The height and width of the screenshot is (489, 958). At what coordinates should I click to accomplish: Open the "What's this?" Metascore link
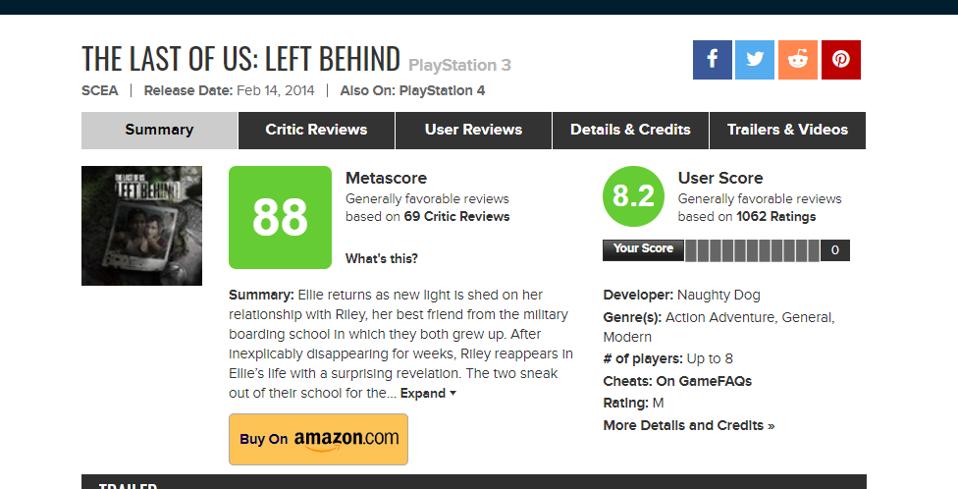[x=381, y=259]
